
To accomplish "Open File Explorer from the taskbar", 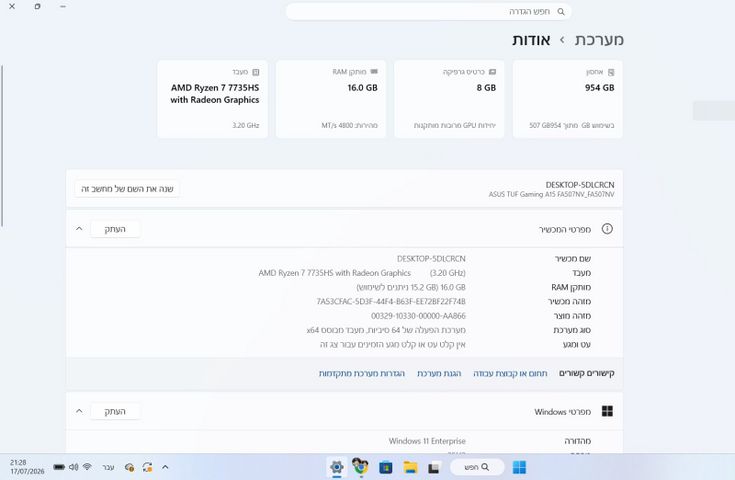I will [410, 467].
